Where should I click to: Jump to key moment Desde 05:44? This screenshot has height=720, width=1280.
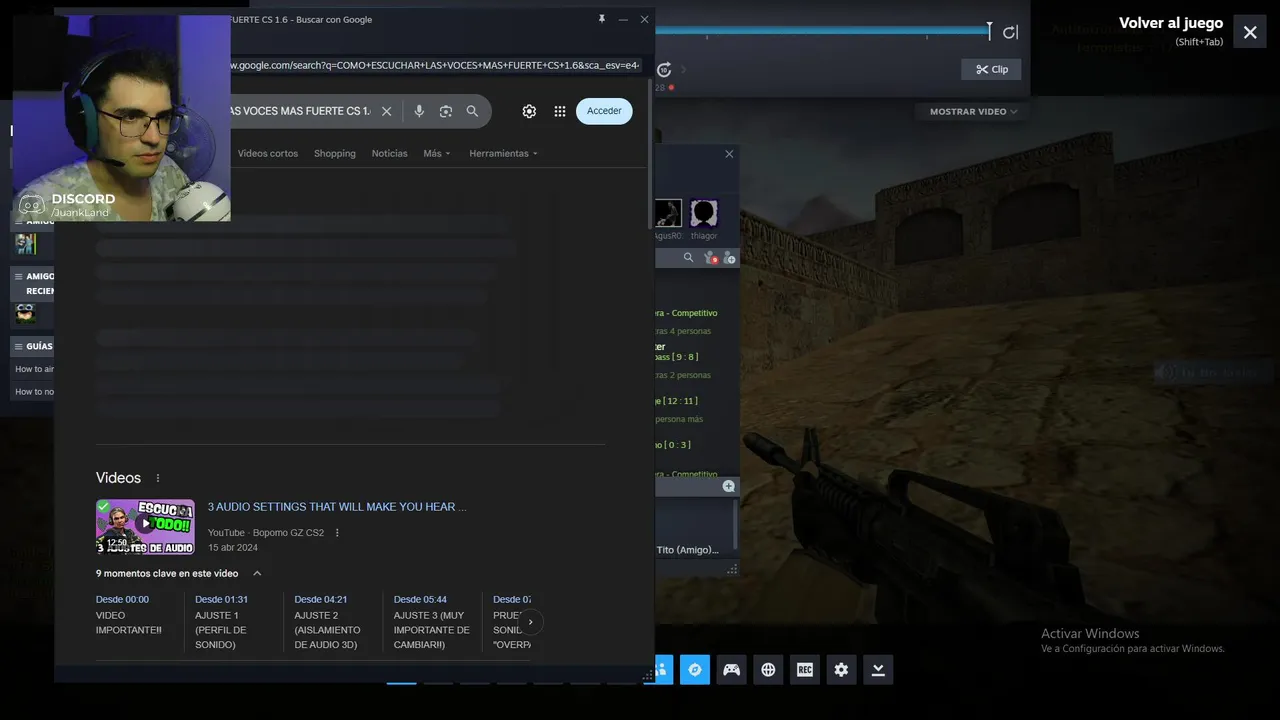(x=420, y=600)
